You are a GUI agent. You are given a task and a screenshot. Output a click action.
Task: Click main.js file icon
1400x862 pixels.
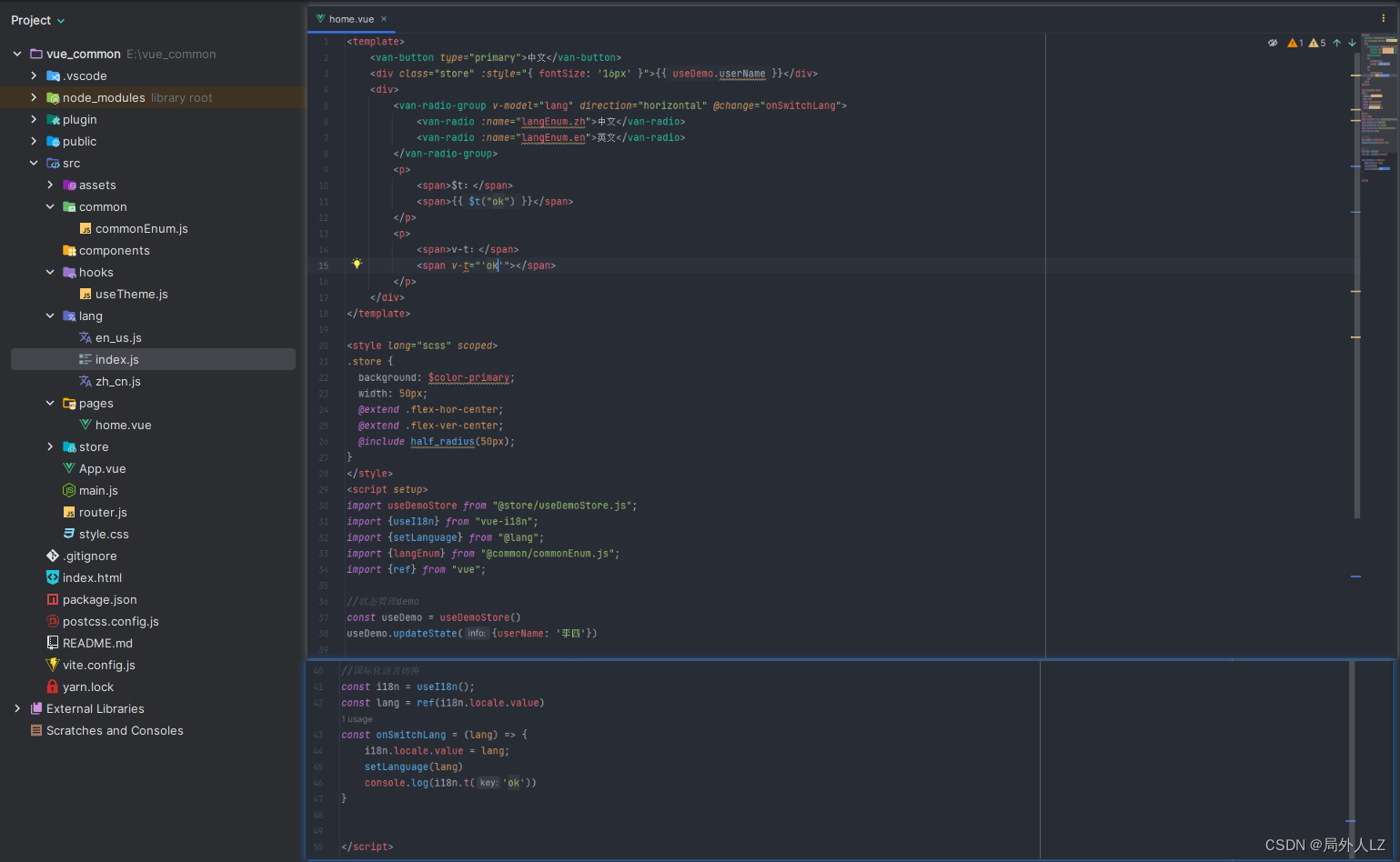[69, 490]
